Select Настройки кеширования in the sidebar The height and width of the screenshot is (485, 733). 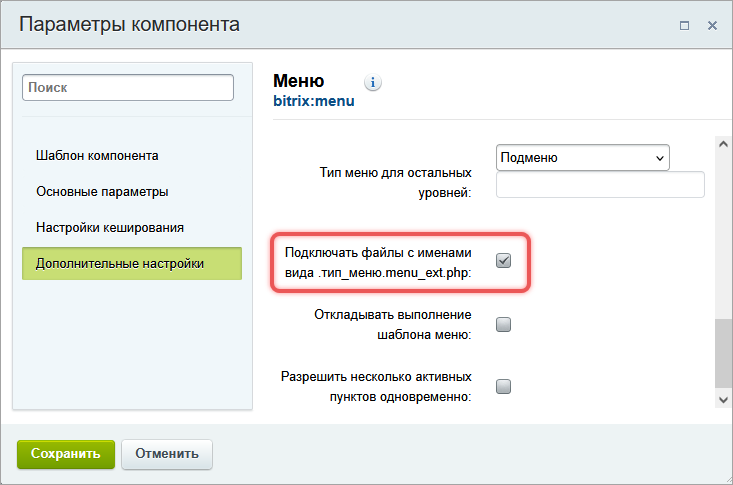[x=110, y=227]
